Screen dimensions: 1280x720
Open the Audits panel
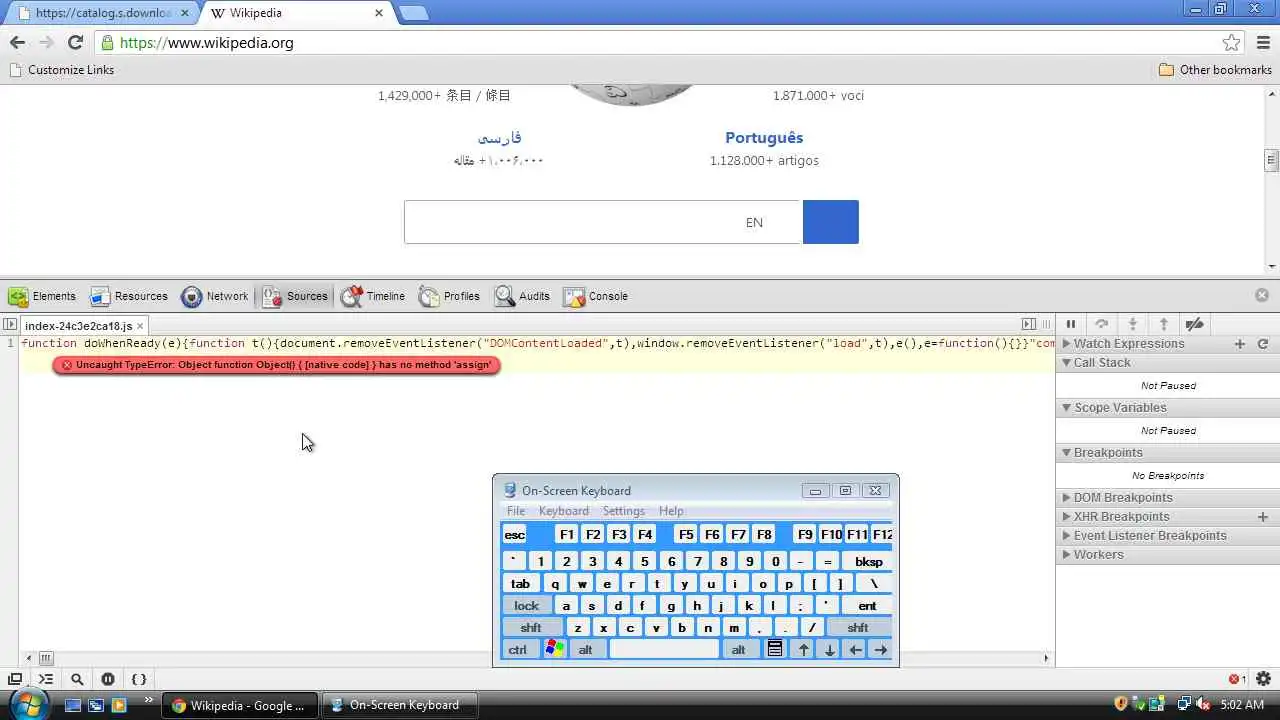[522, 296]
